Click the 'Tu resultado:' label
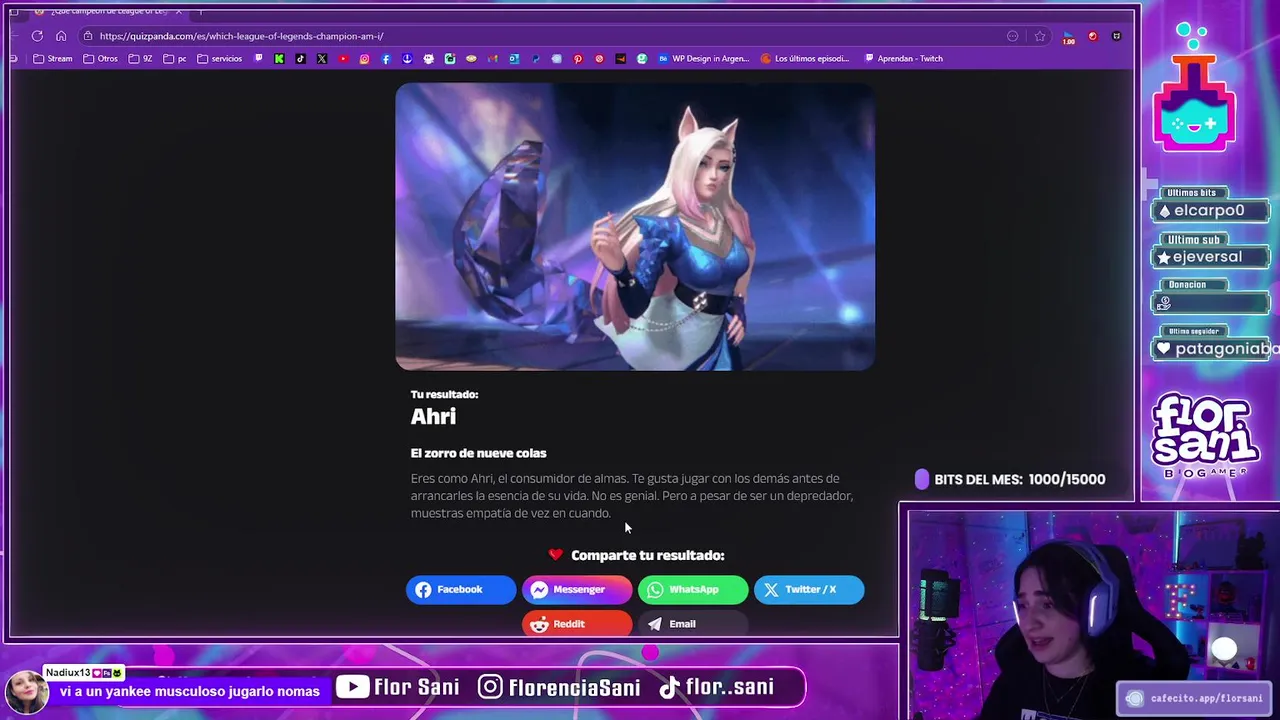 coord(444,394)
